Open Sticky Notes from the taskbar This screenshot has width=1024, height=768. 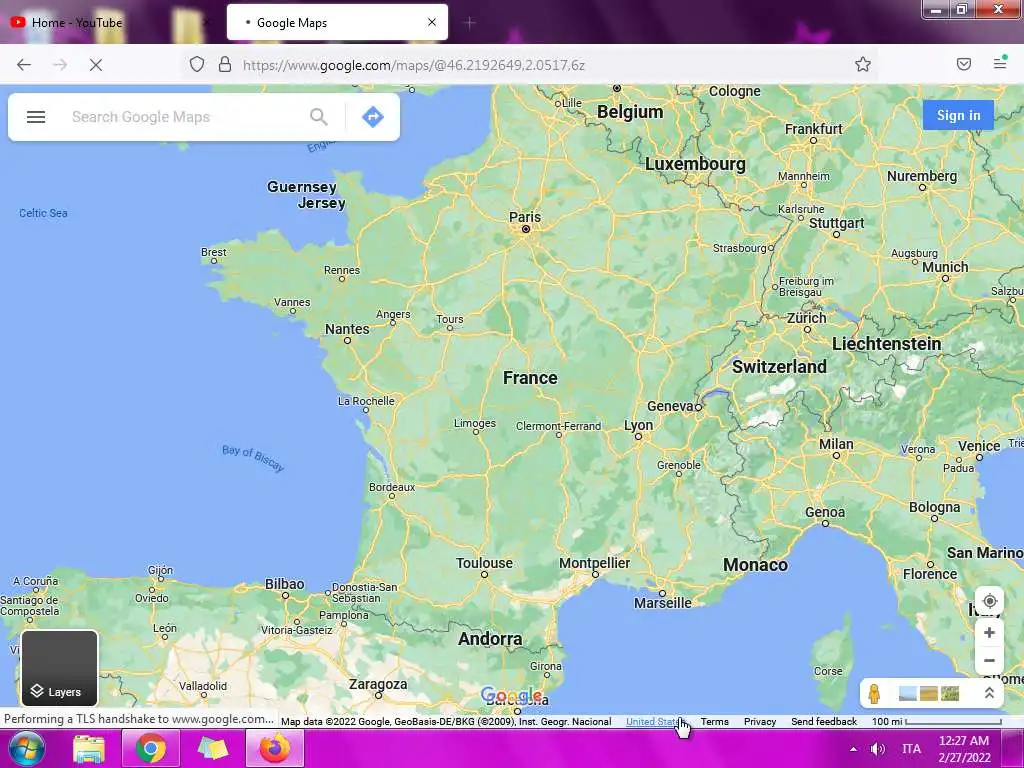tap(213, 748)
